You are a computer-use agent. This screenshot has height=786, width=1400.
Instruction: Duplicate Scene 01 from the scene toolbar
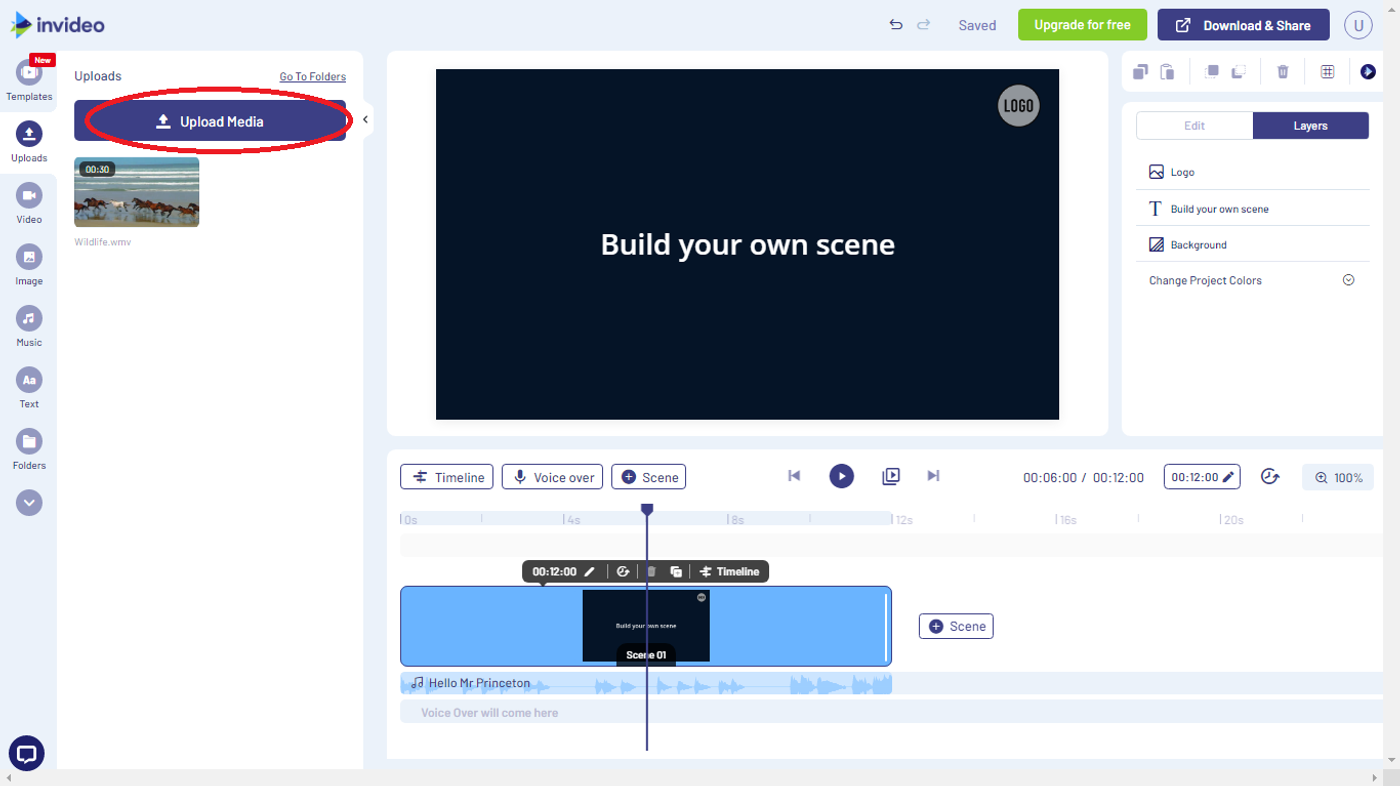676,571
